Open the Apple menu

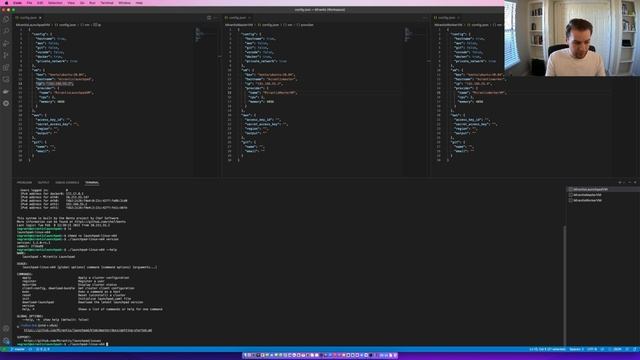(x=6, y=3)
